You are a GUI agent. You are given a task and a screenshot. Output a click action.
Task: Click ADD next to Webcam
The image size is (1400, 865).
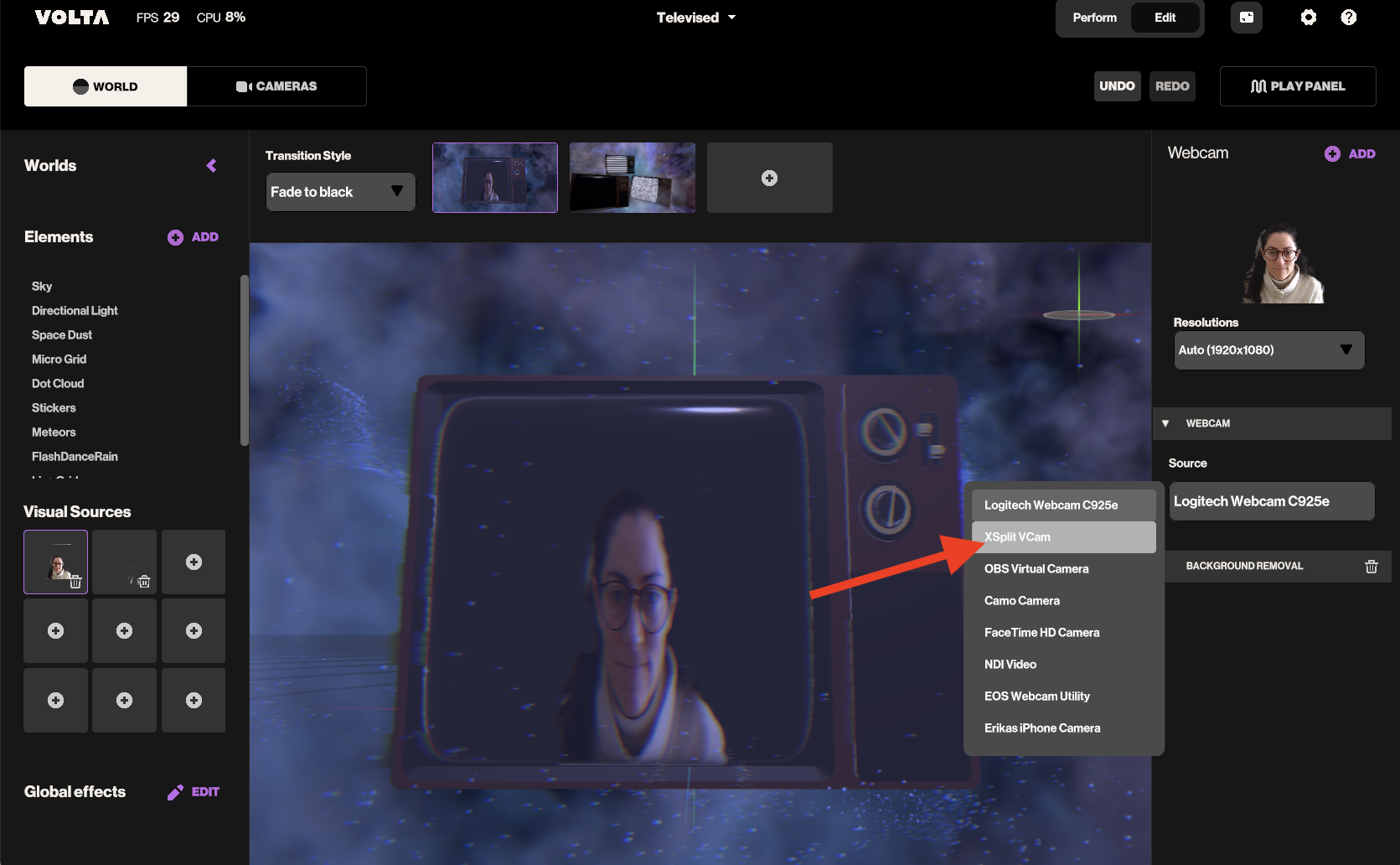pos(1362,154)
